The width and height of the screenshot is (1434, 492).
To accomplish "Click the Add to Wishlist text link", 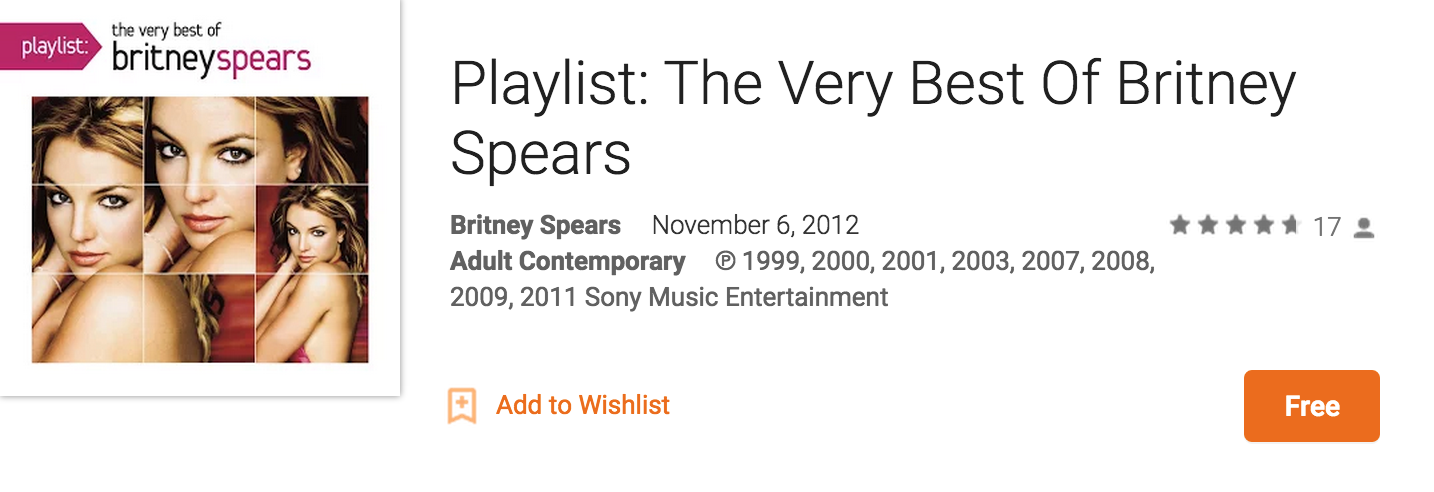I will pos(583,405).
